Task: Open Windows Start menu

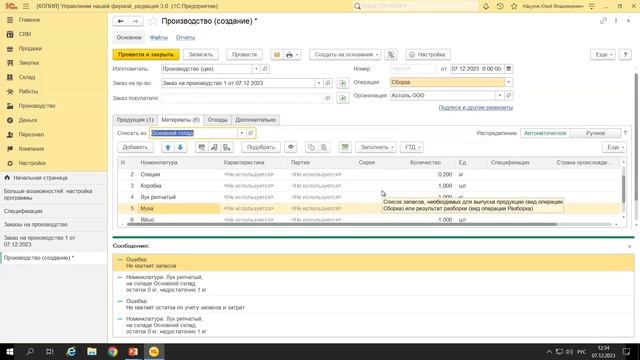Action: [x=10, y=351]
